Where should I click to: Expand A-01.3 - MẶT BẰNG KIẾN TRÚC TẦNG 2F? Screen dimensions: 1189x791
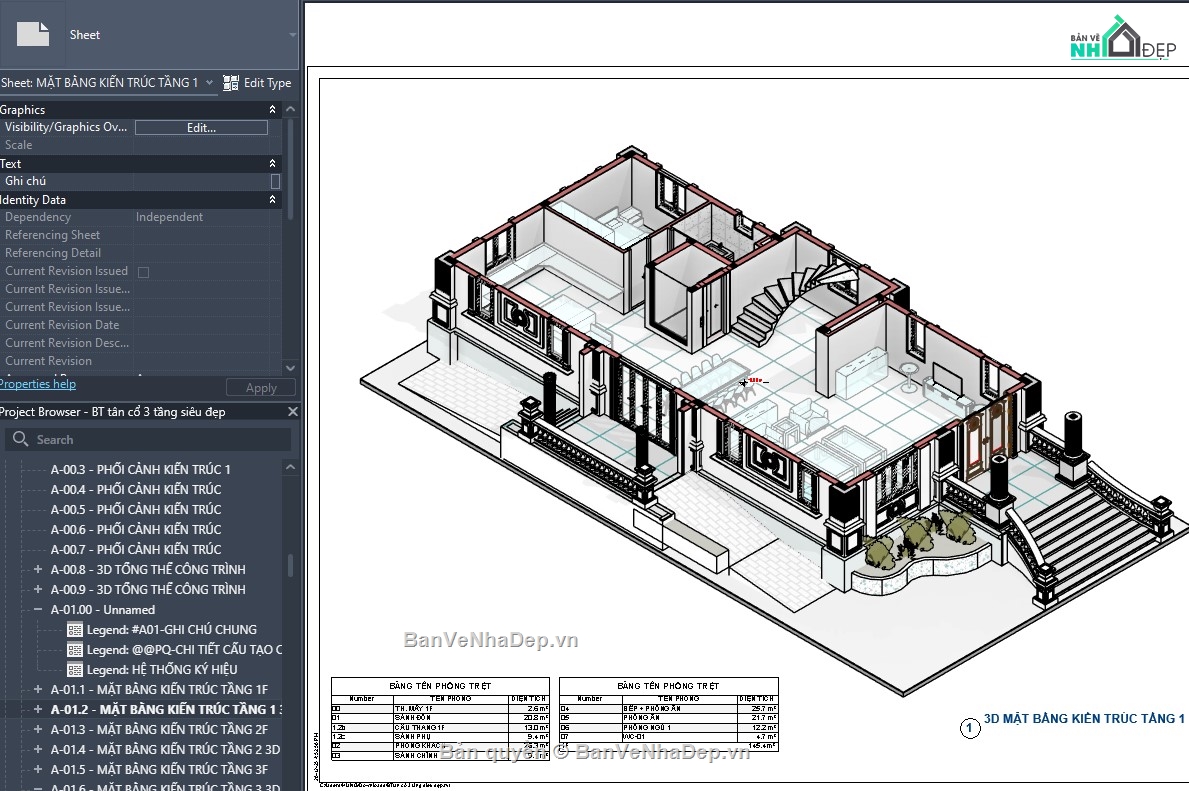pos(38,729)
